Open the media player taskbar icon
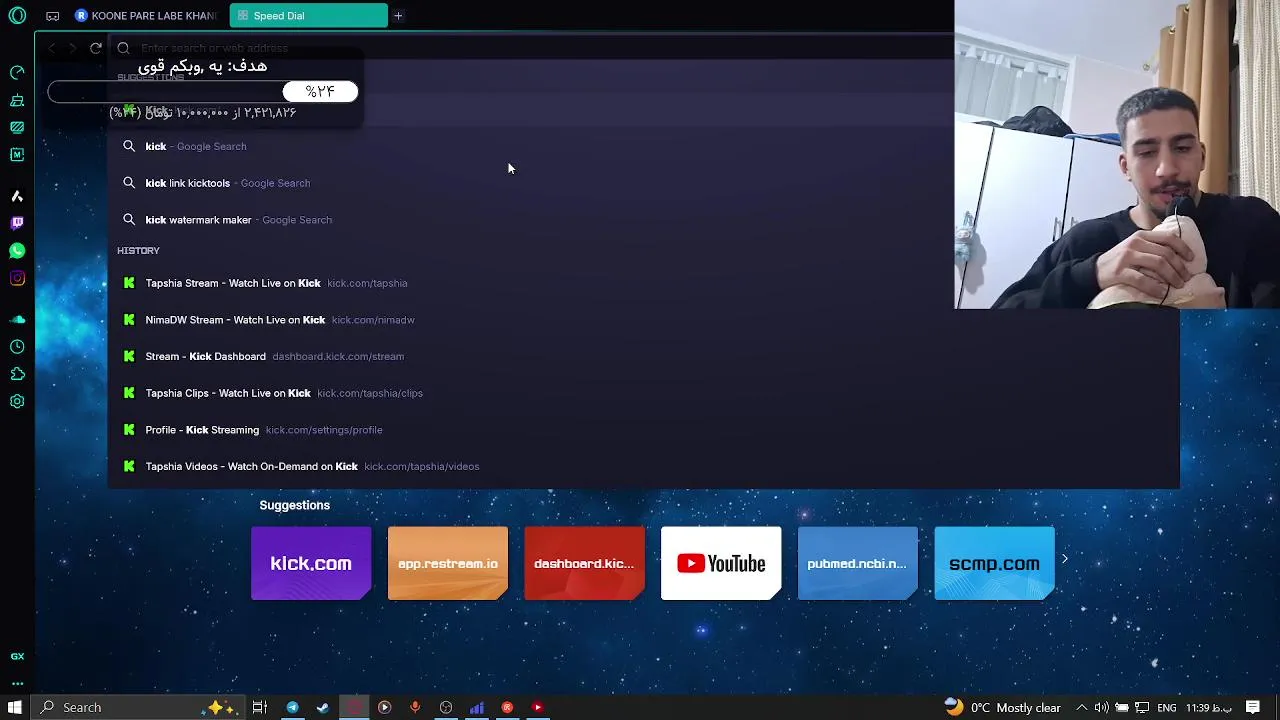This screenshot has width=1280, height=720. (384, 707)
